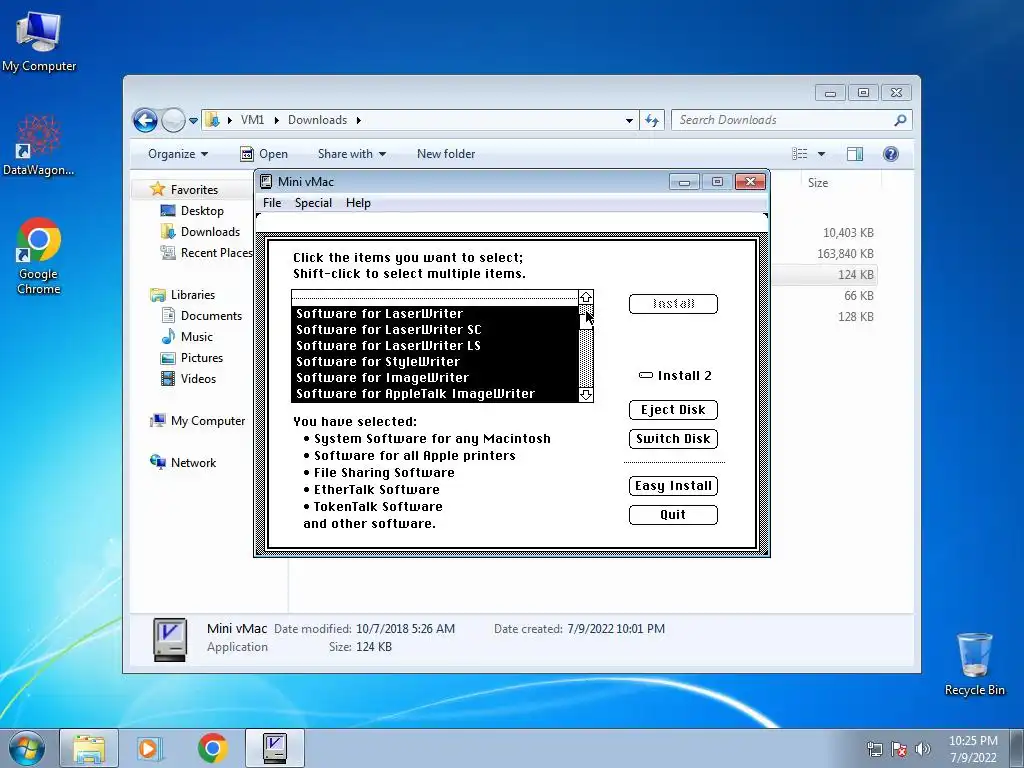The height and width of the screenshot is (768, 1024).
Task: Launch Google Chrome from the desktop
Action: pyautogui.click(x=39, y=255)
